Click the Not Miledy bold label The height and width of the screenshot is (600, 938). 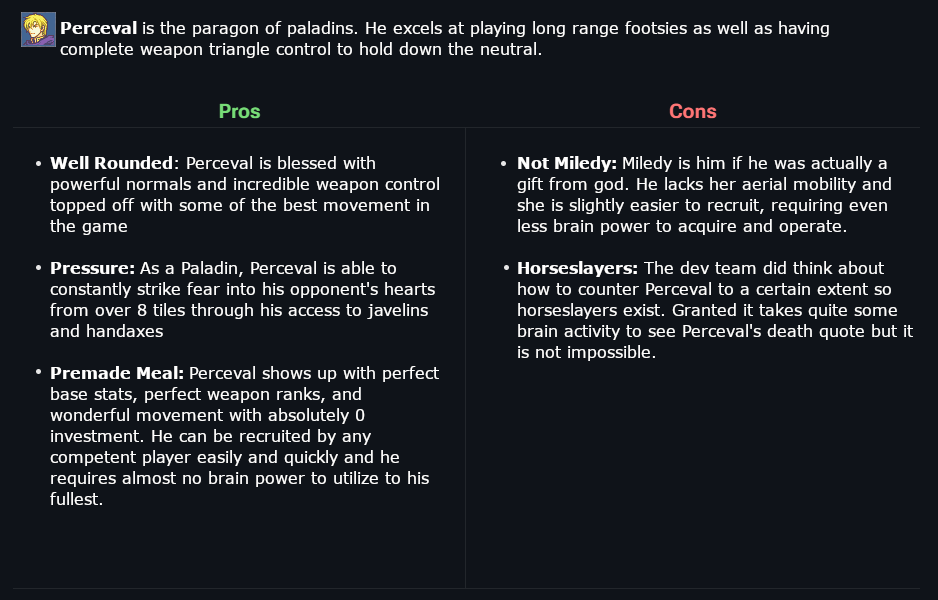[x=566, y=163]
